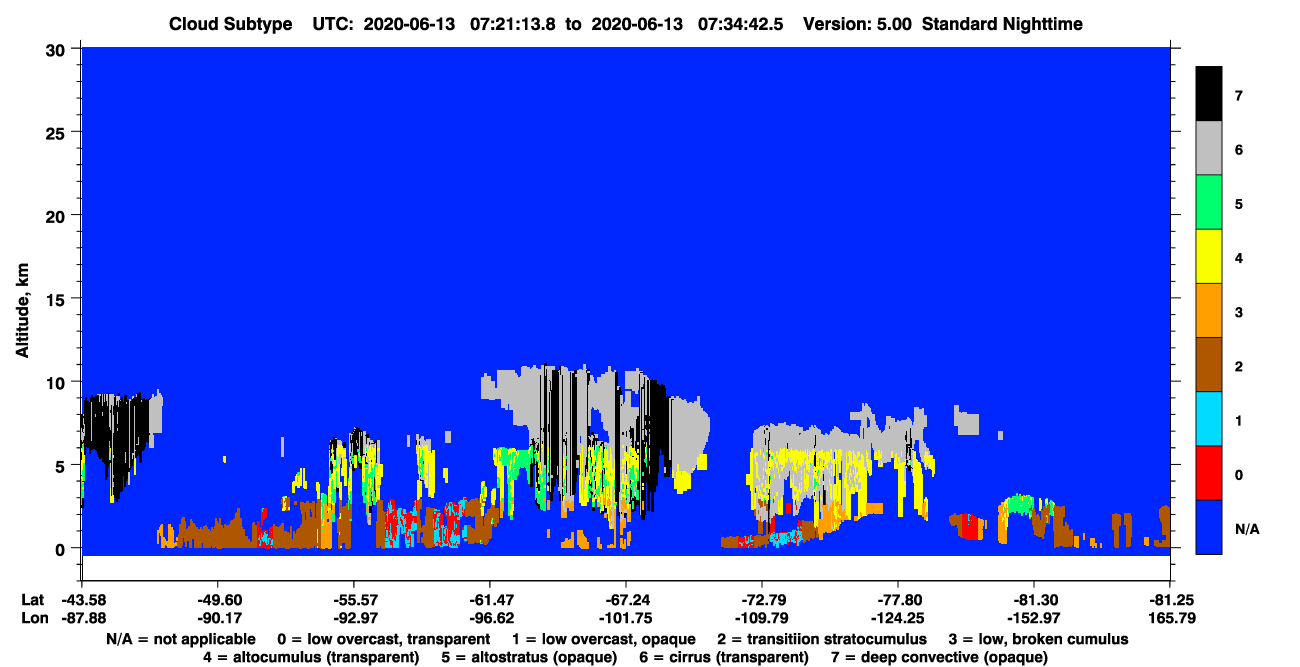1300x667 pixels.
Task: Click longitude value '-109.79'
Action: pos(762,617)
